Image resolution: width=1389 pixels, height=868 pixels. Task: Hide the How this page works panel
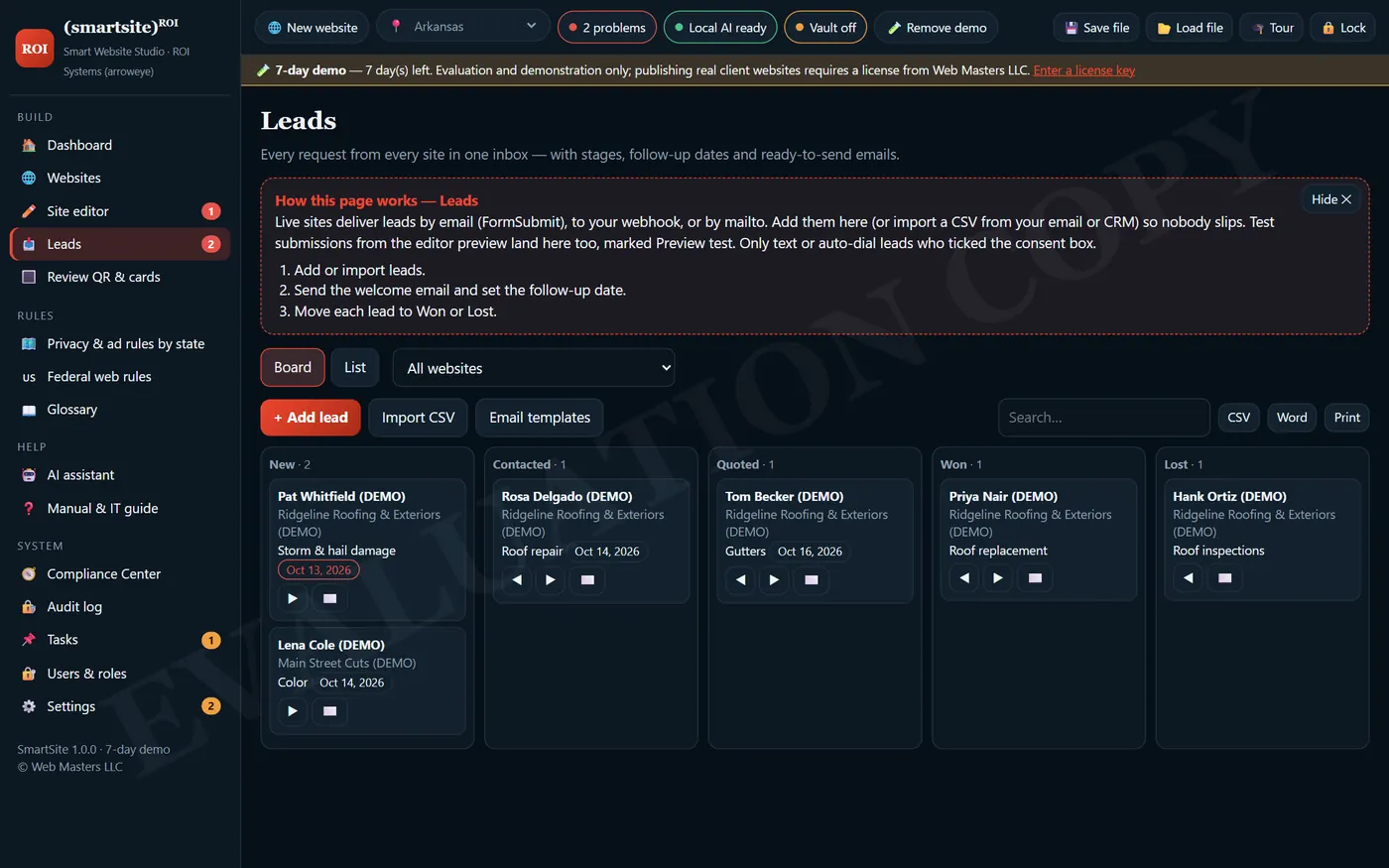1330,199
